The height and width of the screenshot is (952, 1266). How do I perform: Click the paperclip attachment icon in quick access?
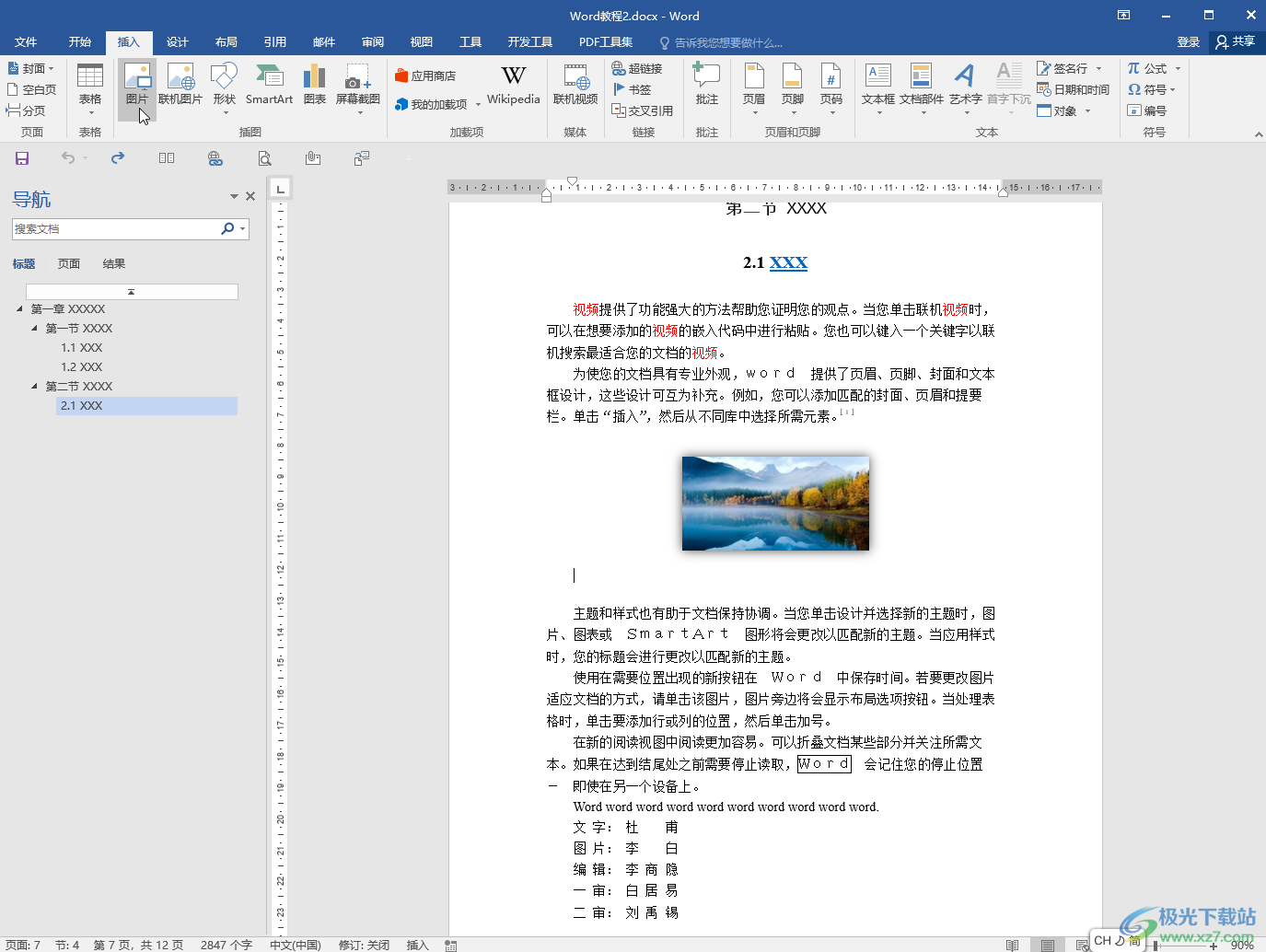pos(313,158)
